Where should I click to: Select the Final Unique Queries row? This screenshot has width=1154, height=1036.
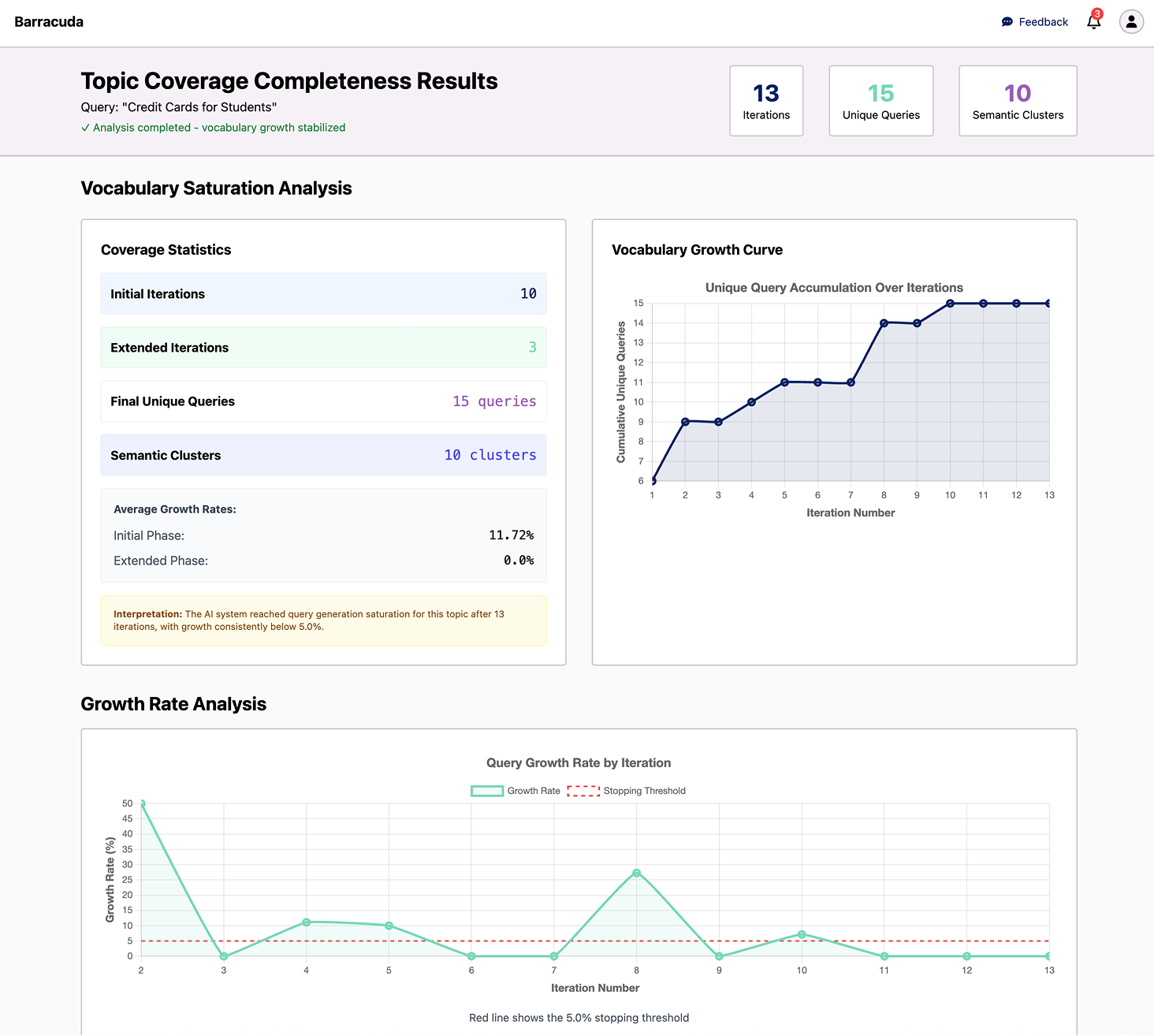click(323, 401)
